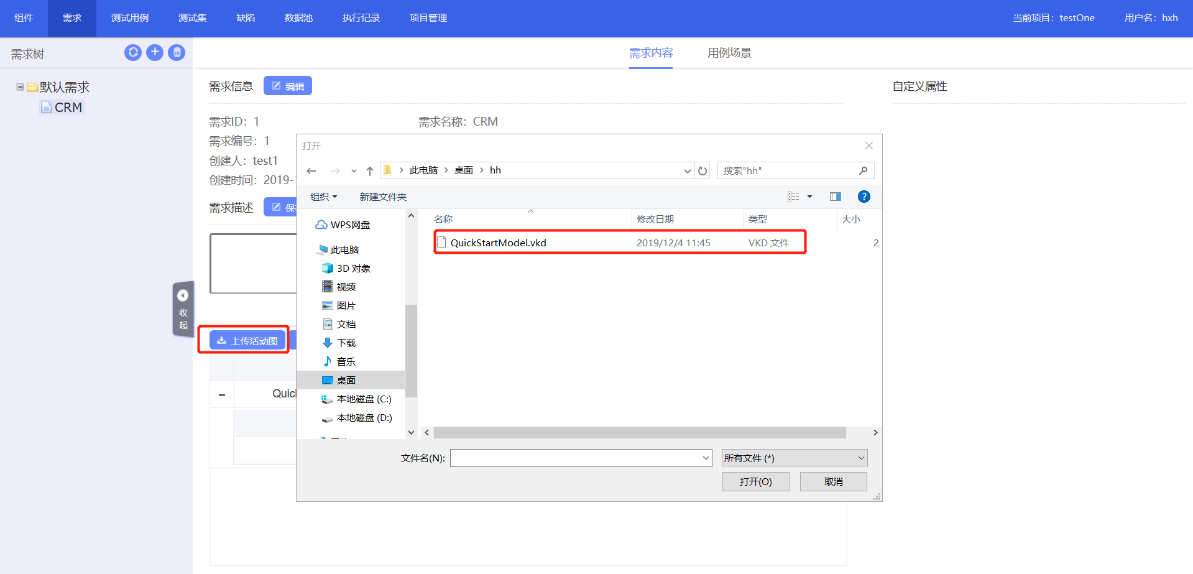Open the 所有文件 file type dropdown
The image size is (1193, 574).
coord(794,458)
